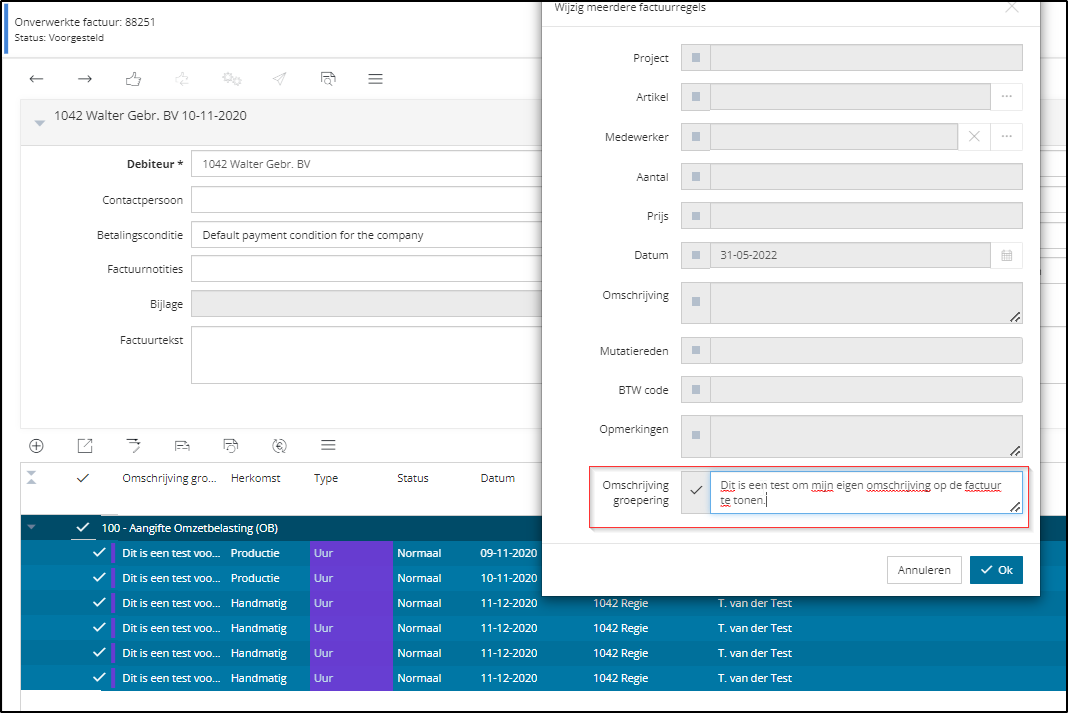
Task: Go to next invoice with right arrow
Action: pos(84,79)
